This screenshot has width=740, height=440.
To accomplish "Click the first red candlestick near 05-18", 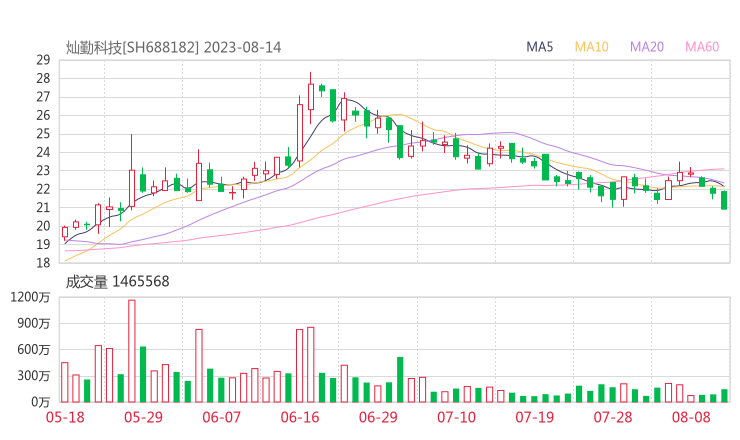I will [x=65, y=232].
